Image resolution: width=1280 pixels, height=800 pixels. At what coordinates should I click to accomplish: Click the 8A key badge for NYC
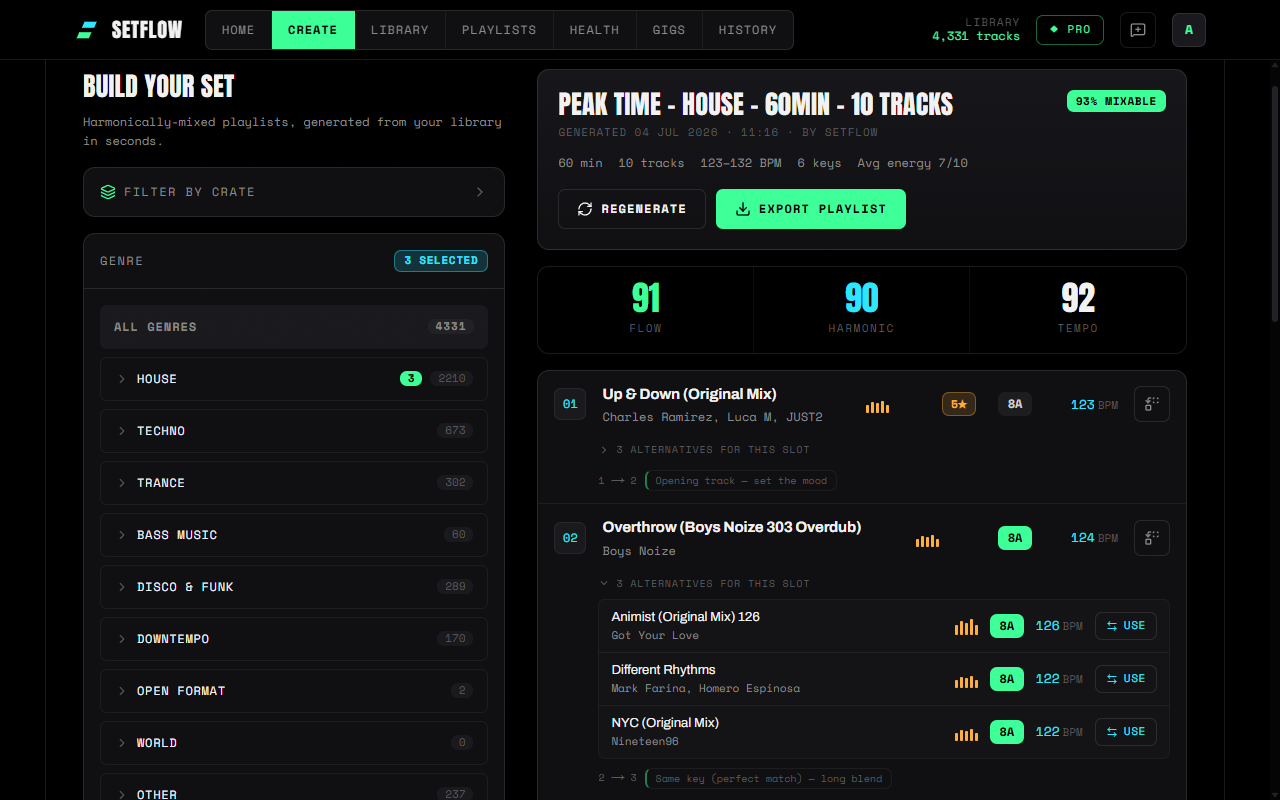tap(1007, 732)
